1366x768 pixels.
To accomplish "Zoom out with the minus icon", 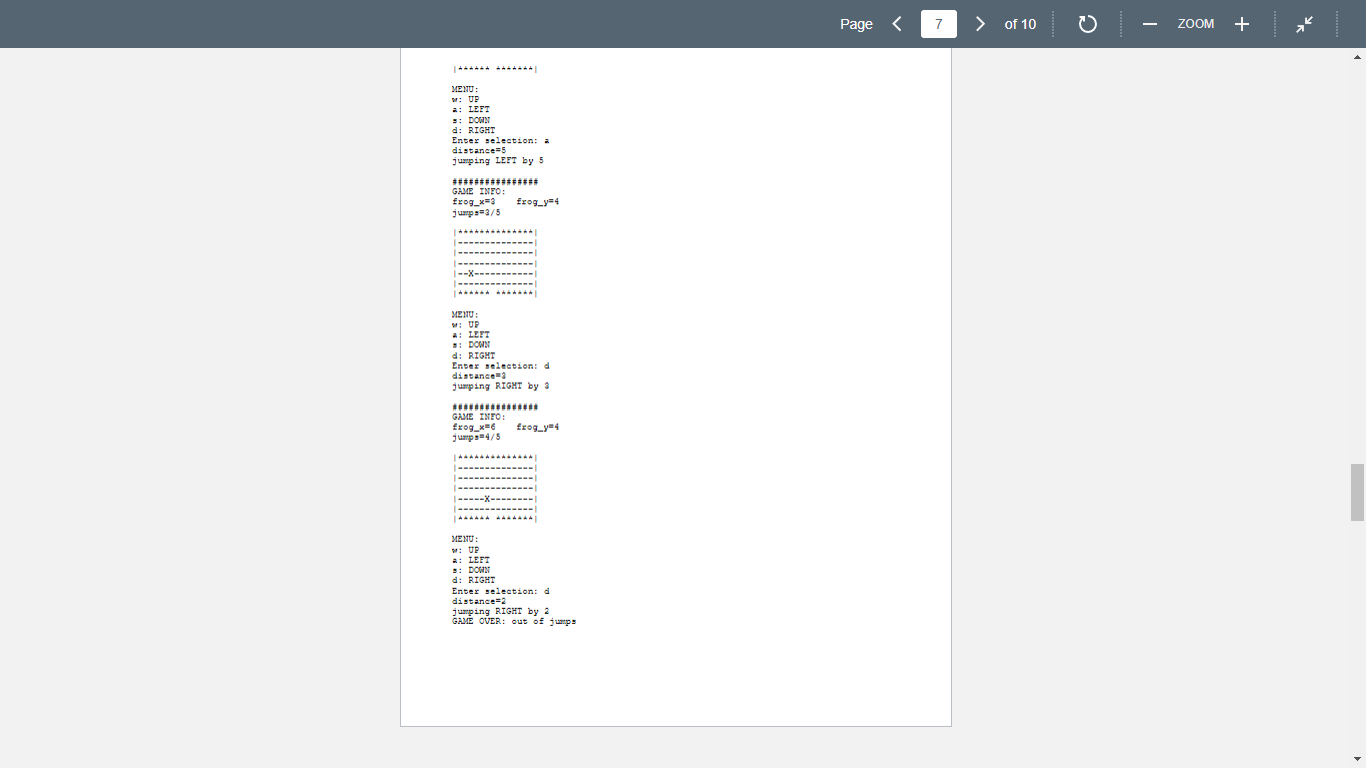I will (x=1150, y=24).
